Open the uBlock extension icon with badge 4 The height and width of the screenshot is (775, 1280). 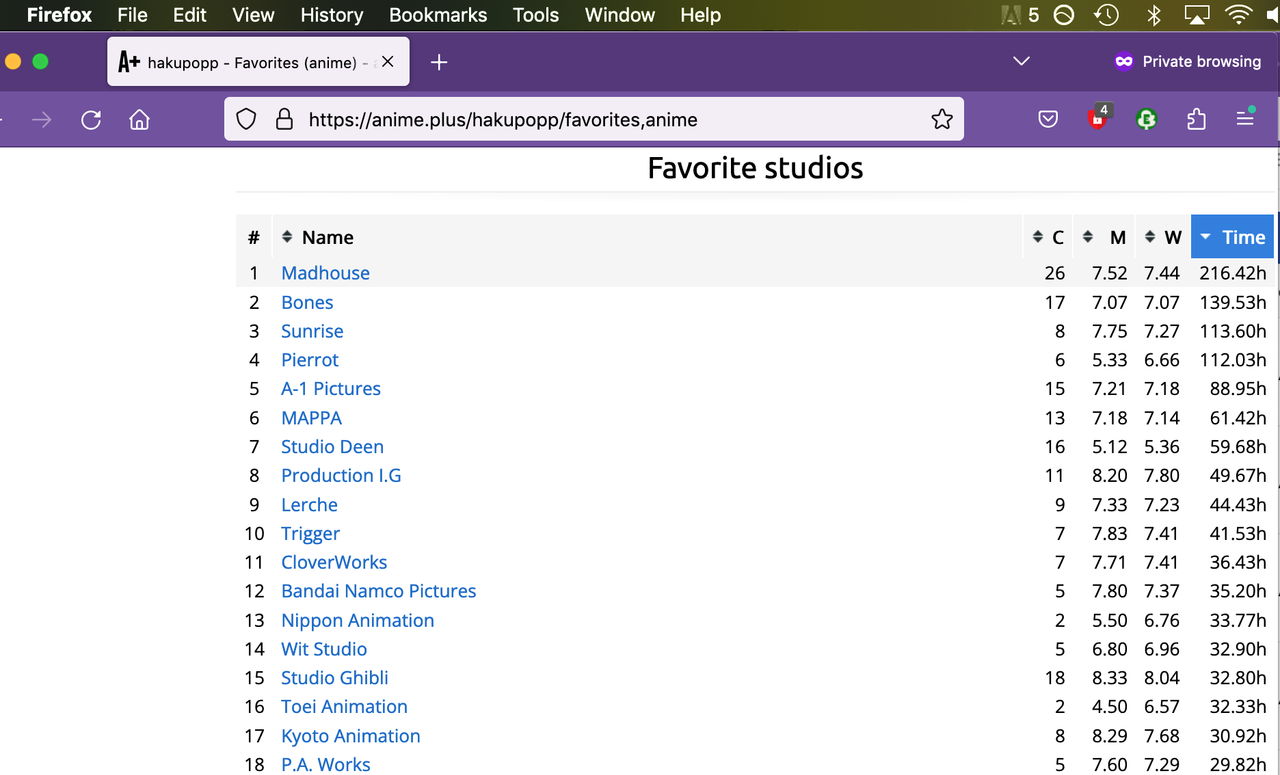[1098, 118]
